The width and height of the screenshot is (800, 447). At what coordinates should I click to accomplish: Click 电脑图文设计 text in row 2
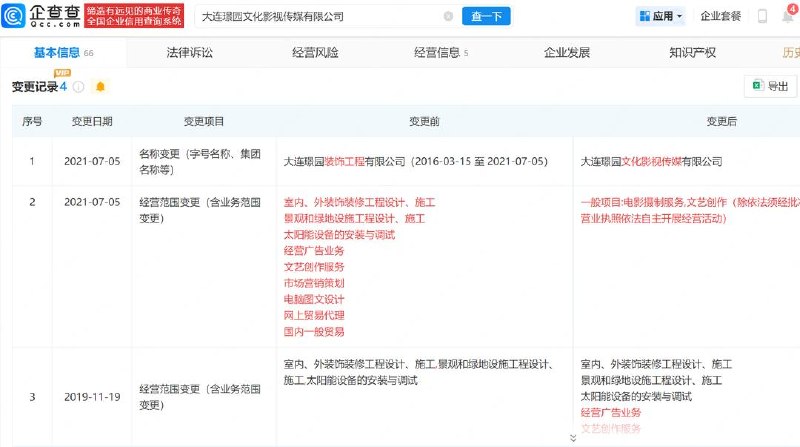[x=314, y=300]
